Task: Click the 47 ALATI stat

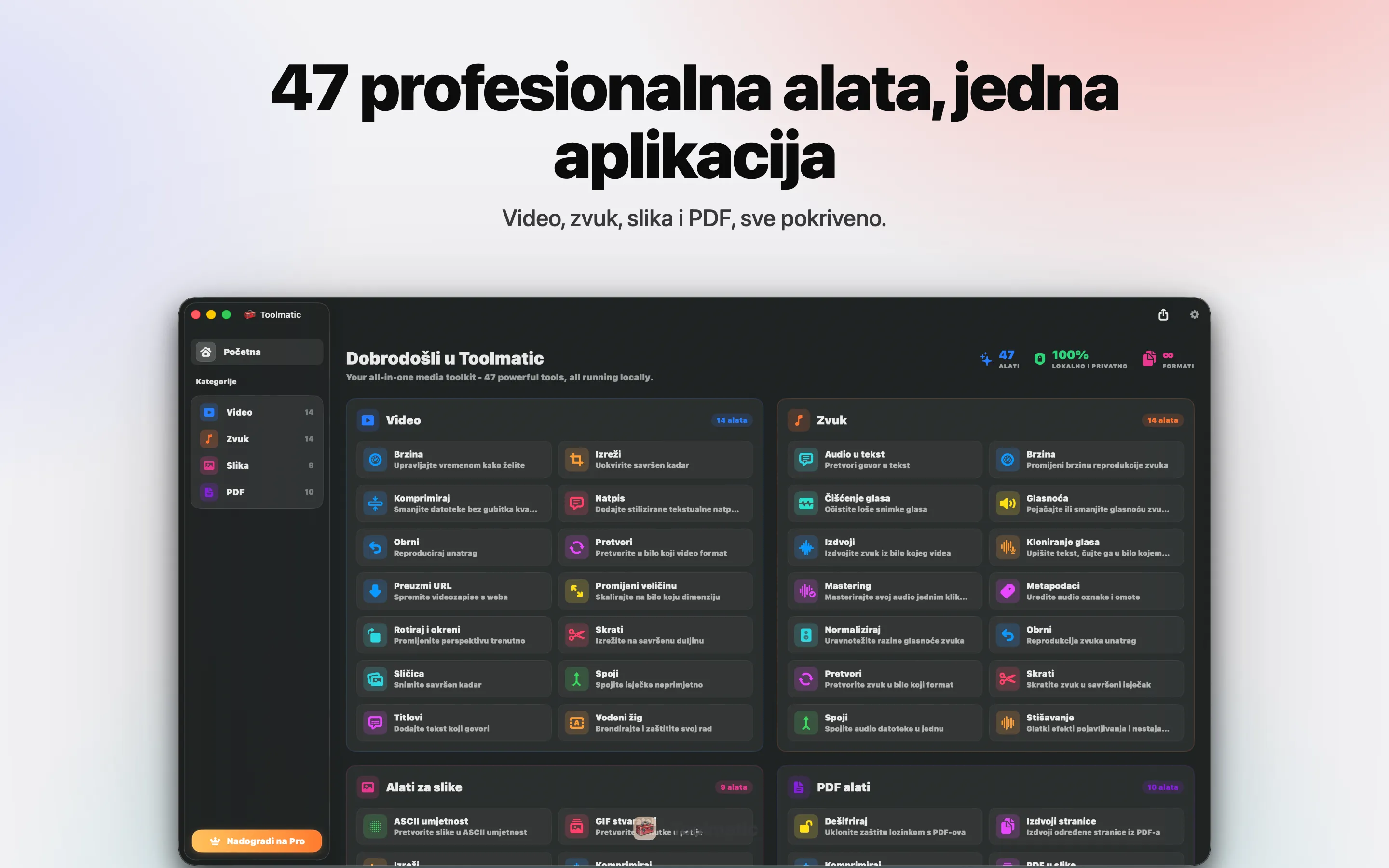Action: point(999,359)
